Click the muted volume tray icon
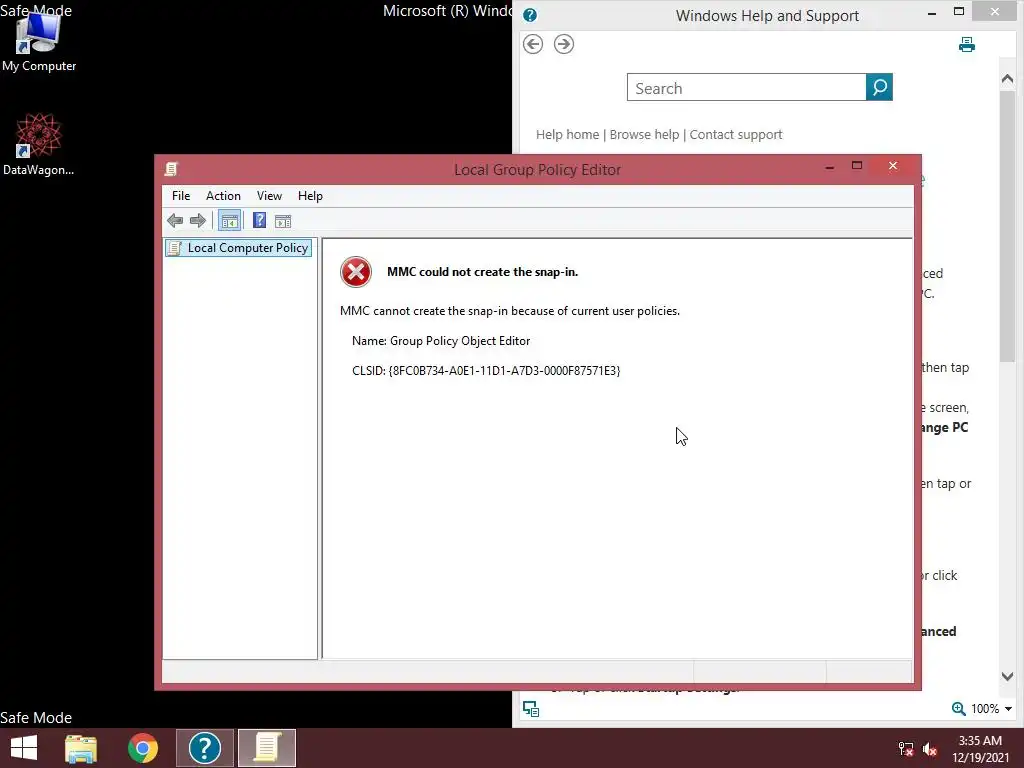The width and height of the screenshot is (1024, 768). (x=930, y=749)
